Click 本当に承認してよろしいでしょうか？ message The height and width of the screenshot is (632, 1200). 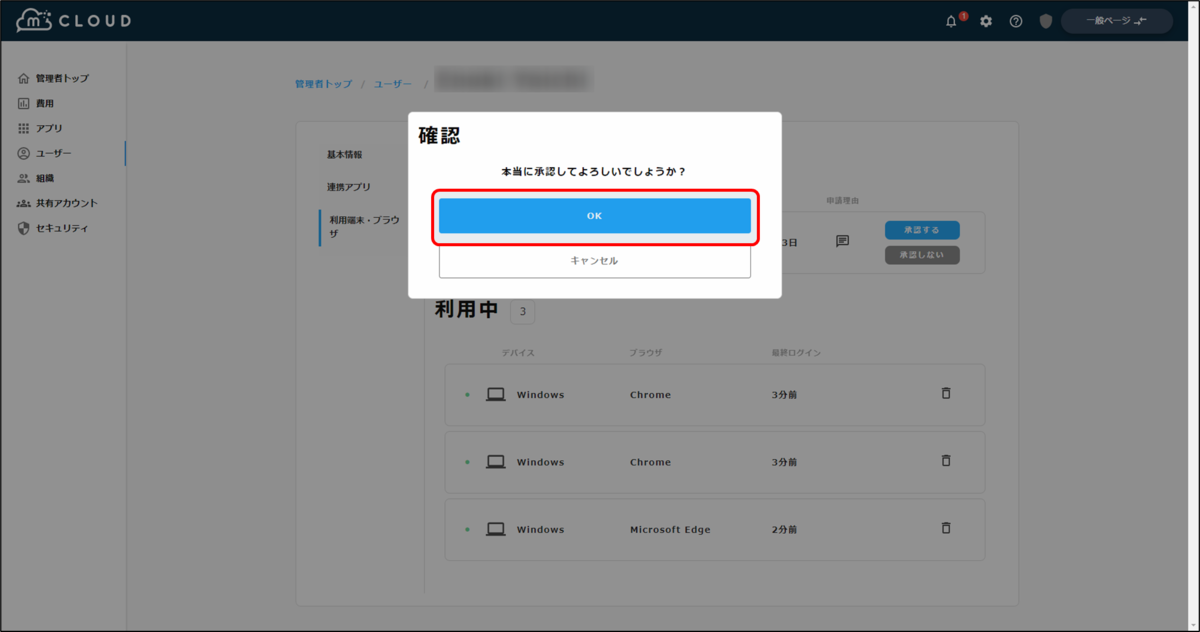[x=594, y=172]
